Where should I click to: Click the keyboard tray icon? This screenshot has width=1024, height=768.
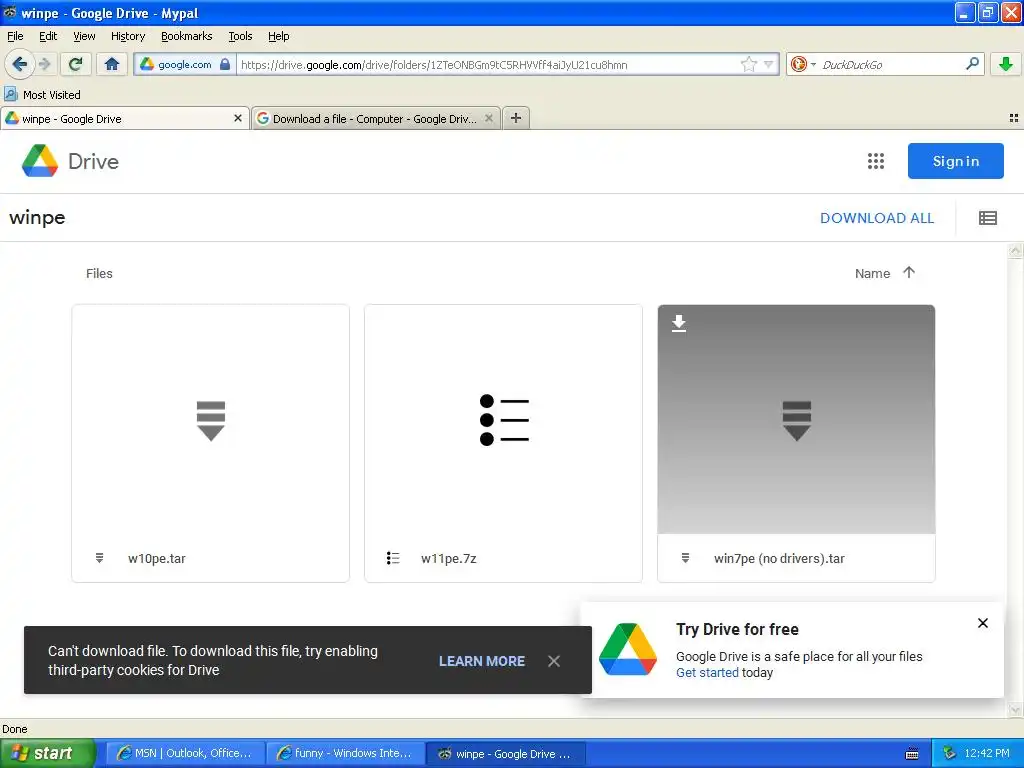pyautogui.click(x=912, y=754)
